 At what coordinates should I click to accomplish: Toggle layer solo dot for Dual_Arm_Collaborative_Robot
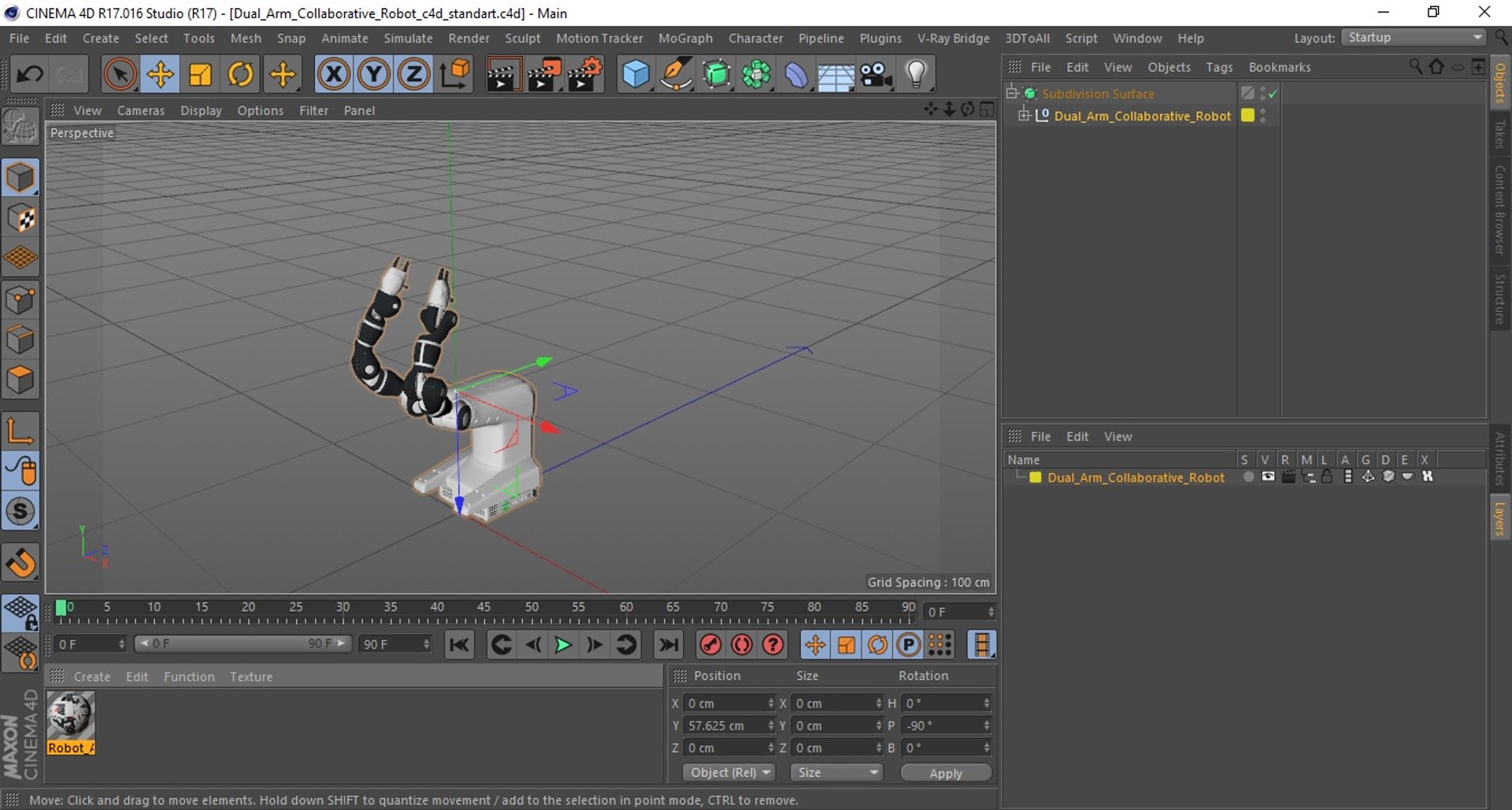(x=1248, y=477)
